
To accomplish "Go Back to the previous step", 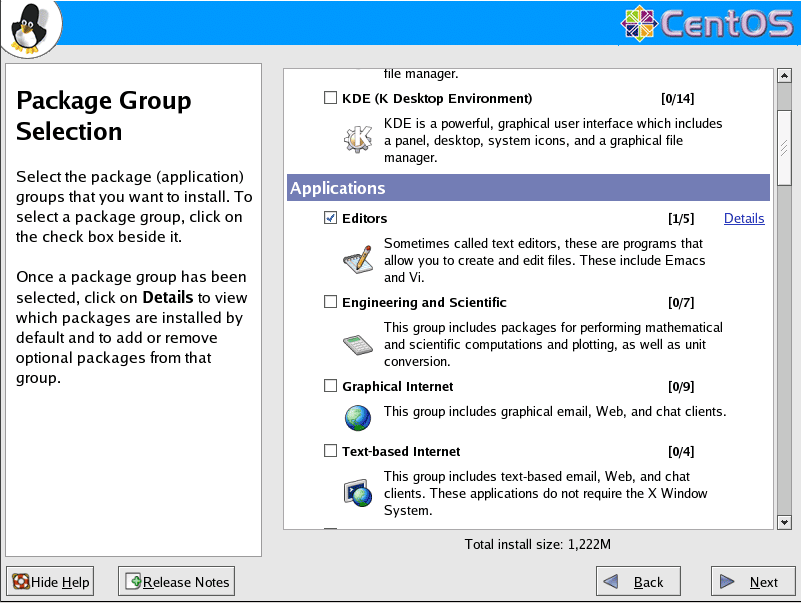I will click(x=638, y=582).
